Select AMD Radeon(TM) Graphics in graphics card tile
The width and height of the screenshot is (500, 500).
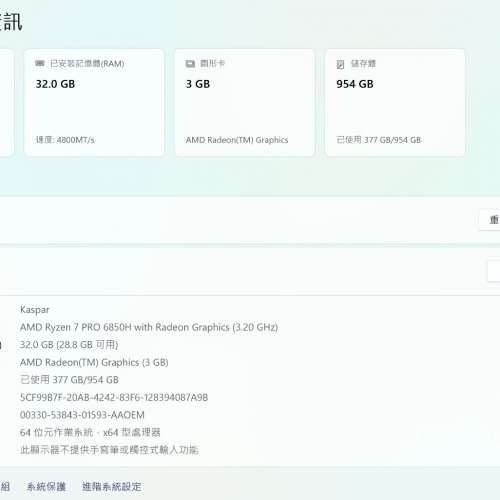point(237,140)
